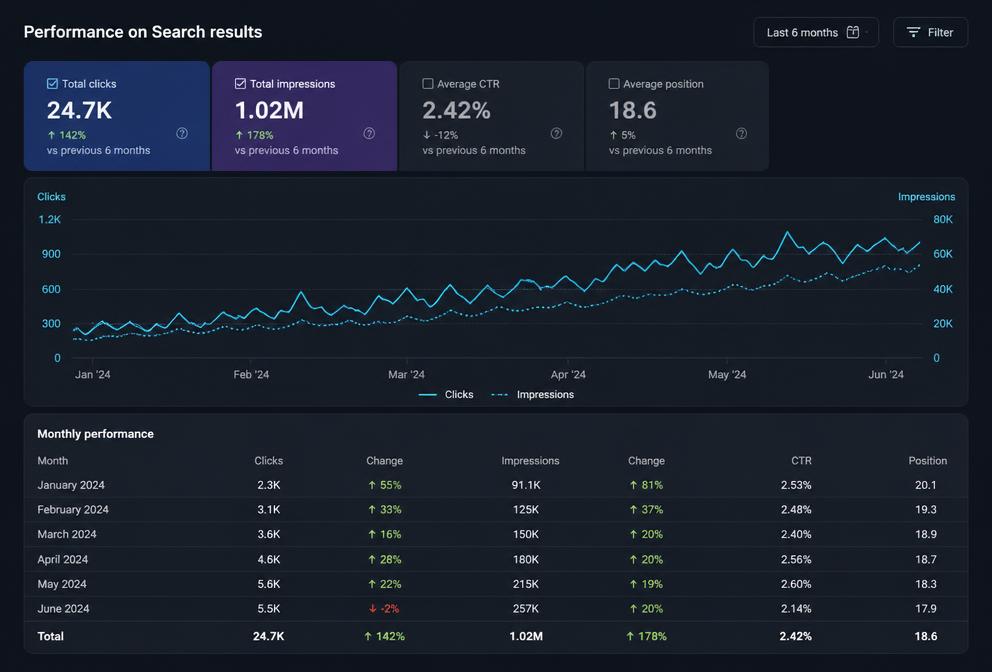Image resolution: width=992 pixels, height=672 pixels.
Task: Open help icon on Average position card
Action: [741, 134]
